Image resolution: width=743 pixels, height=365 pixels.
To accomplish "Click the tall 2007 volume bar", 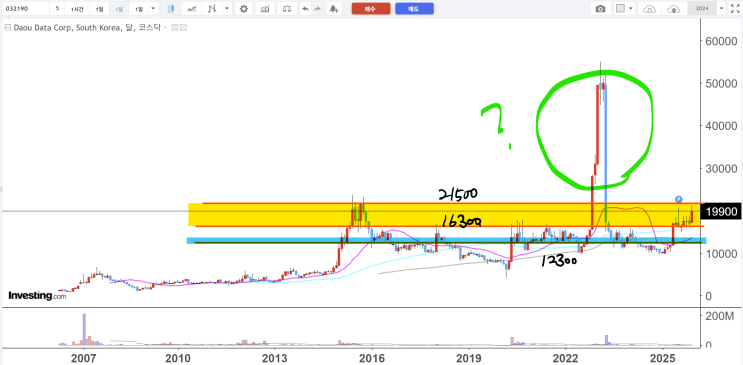I will click(84, 329).
